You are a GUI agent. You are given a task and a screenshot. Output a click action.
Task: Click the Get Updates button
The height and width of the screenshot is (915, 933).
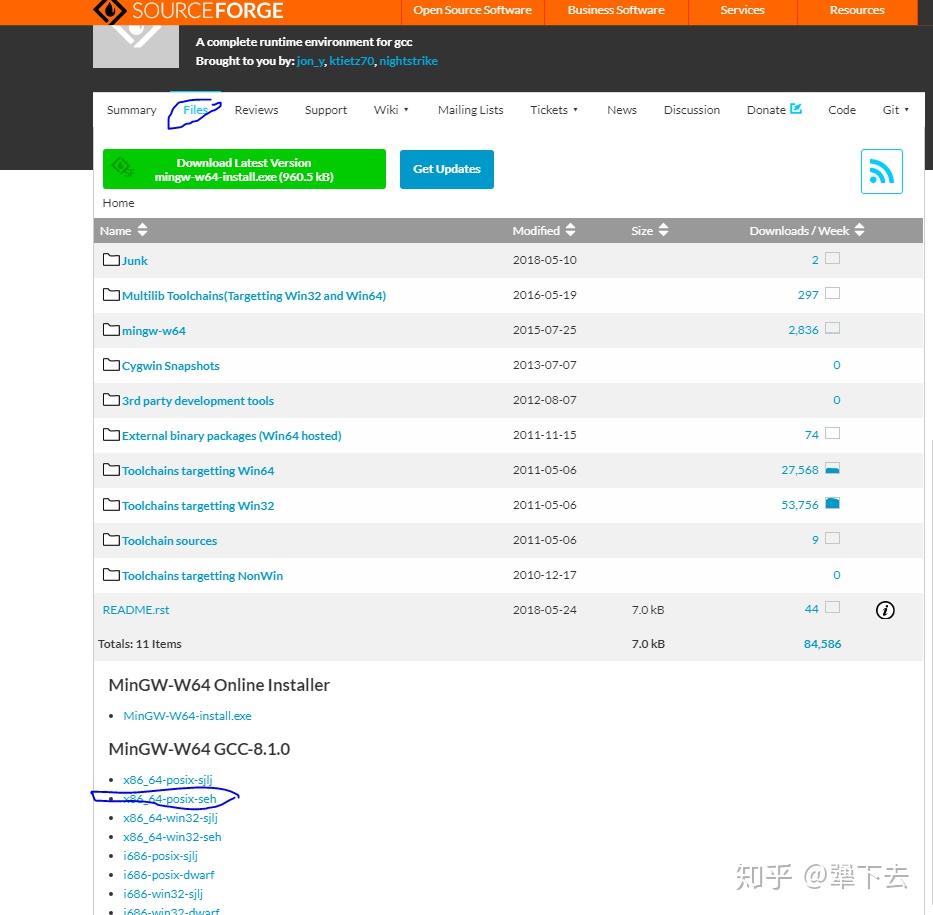446,170
